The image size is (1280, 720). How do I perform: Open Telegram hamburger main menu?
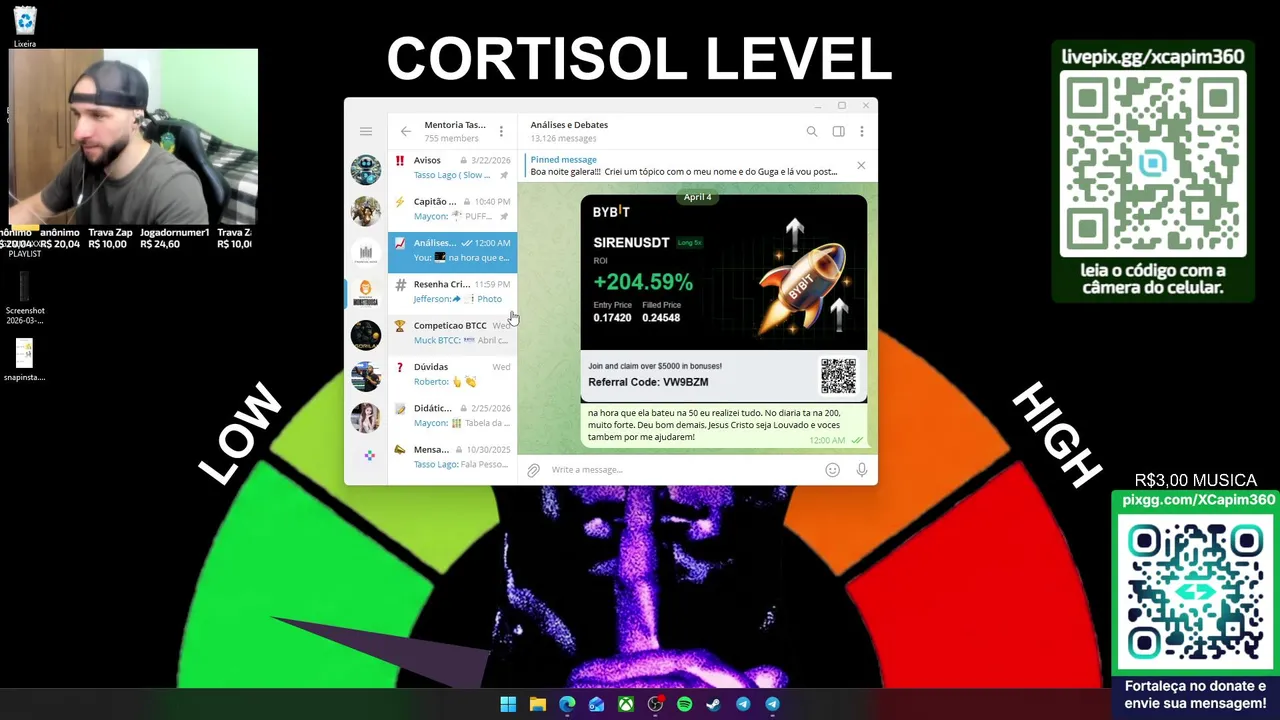click(366, 131)
